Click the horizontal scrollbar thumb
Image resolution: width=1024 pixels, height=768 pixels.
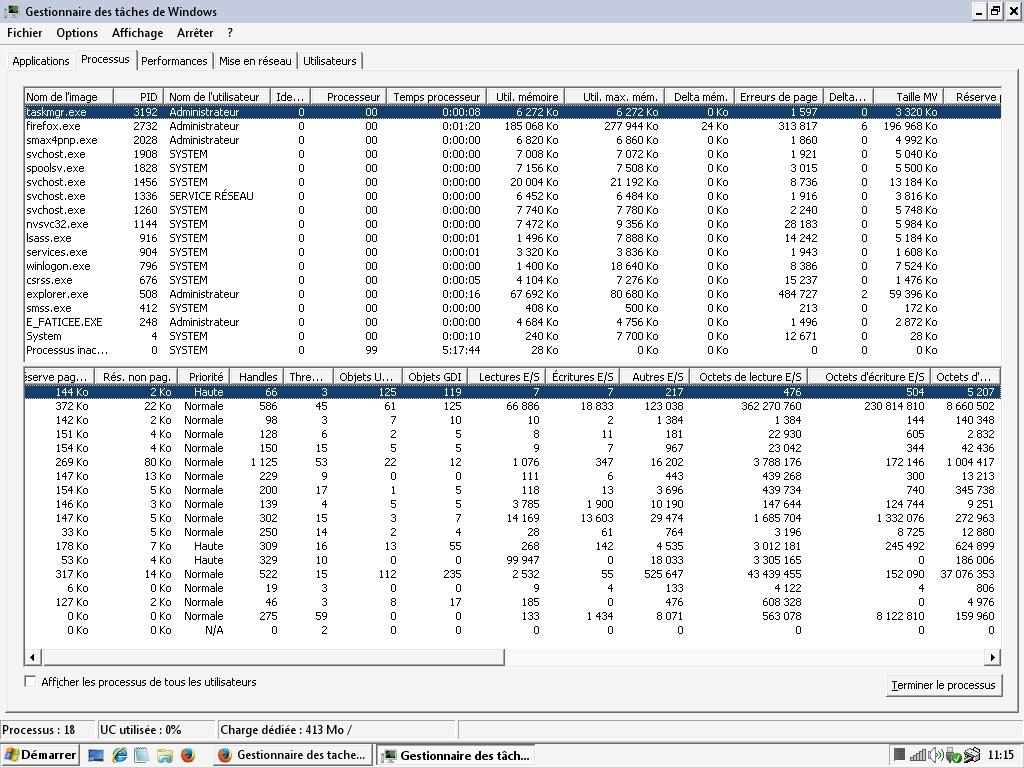(272, 657)
